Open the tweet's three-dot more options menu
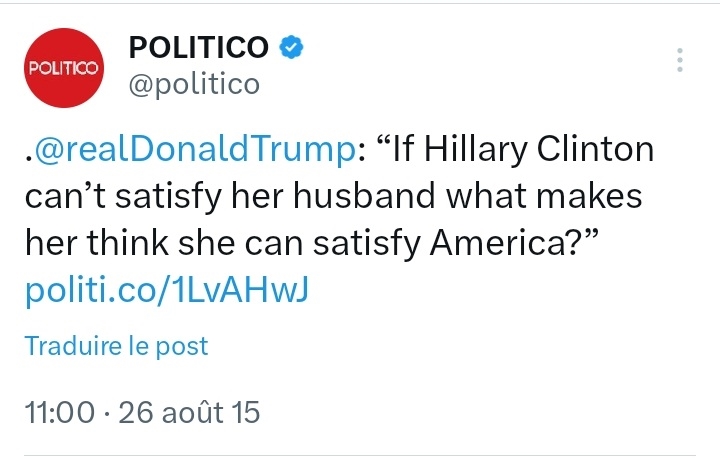This screenshot has width=720, height=458. 680,60
